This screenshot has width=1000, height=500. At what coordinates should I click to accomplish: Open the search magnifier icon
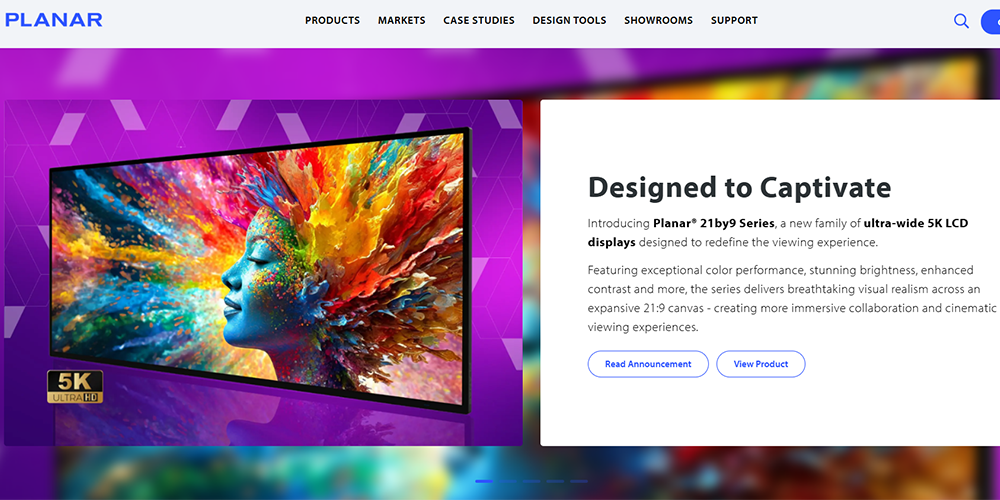tap(961, 21)
